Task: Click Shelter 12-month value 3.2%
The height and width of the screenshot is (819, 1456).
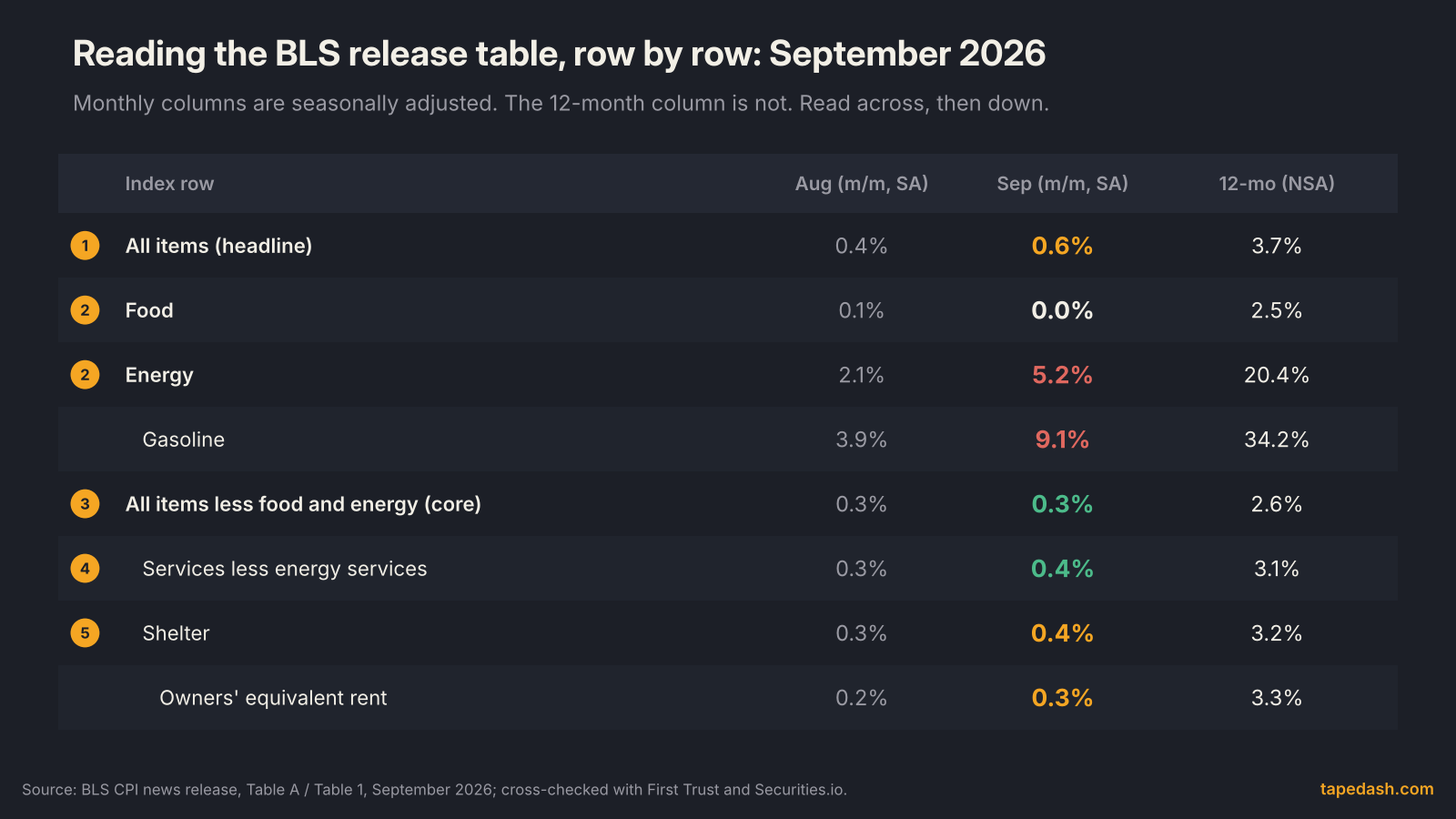Action: pyautogui.click(x=1277, y=633)
